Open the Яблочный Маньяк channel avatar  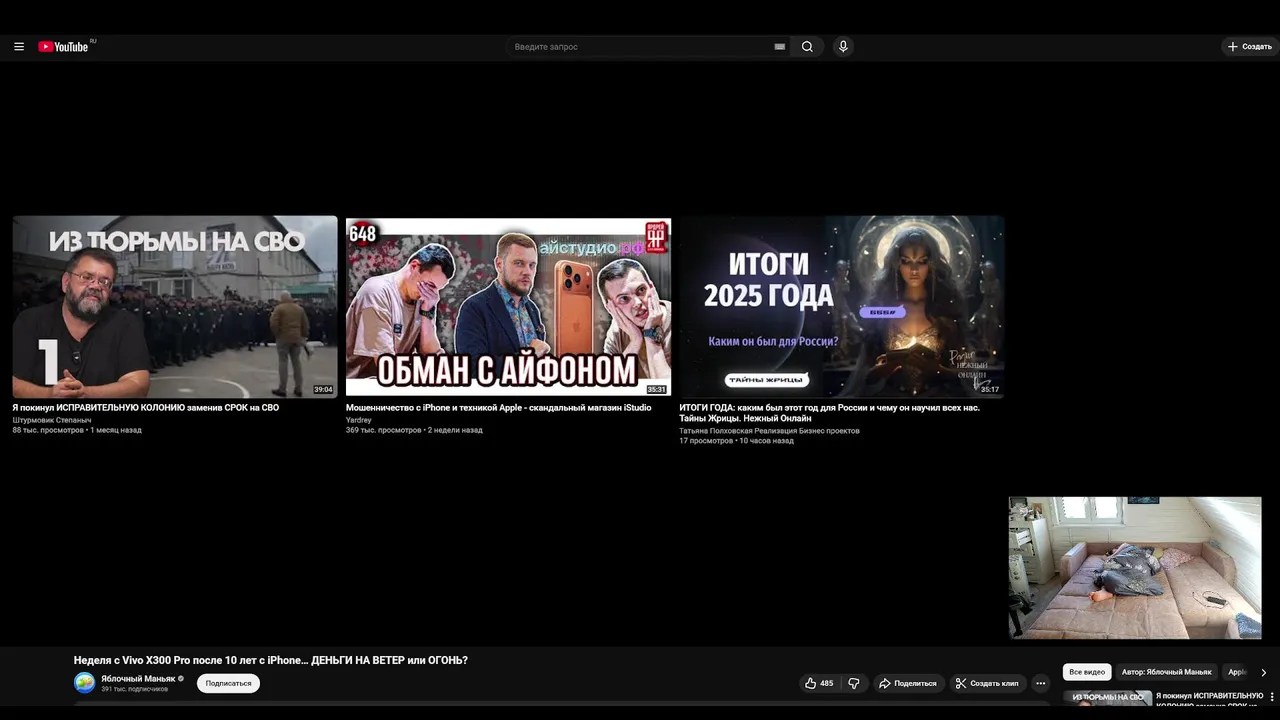pyautogui.click(x=85, y=683)
